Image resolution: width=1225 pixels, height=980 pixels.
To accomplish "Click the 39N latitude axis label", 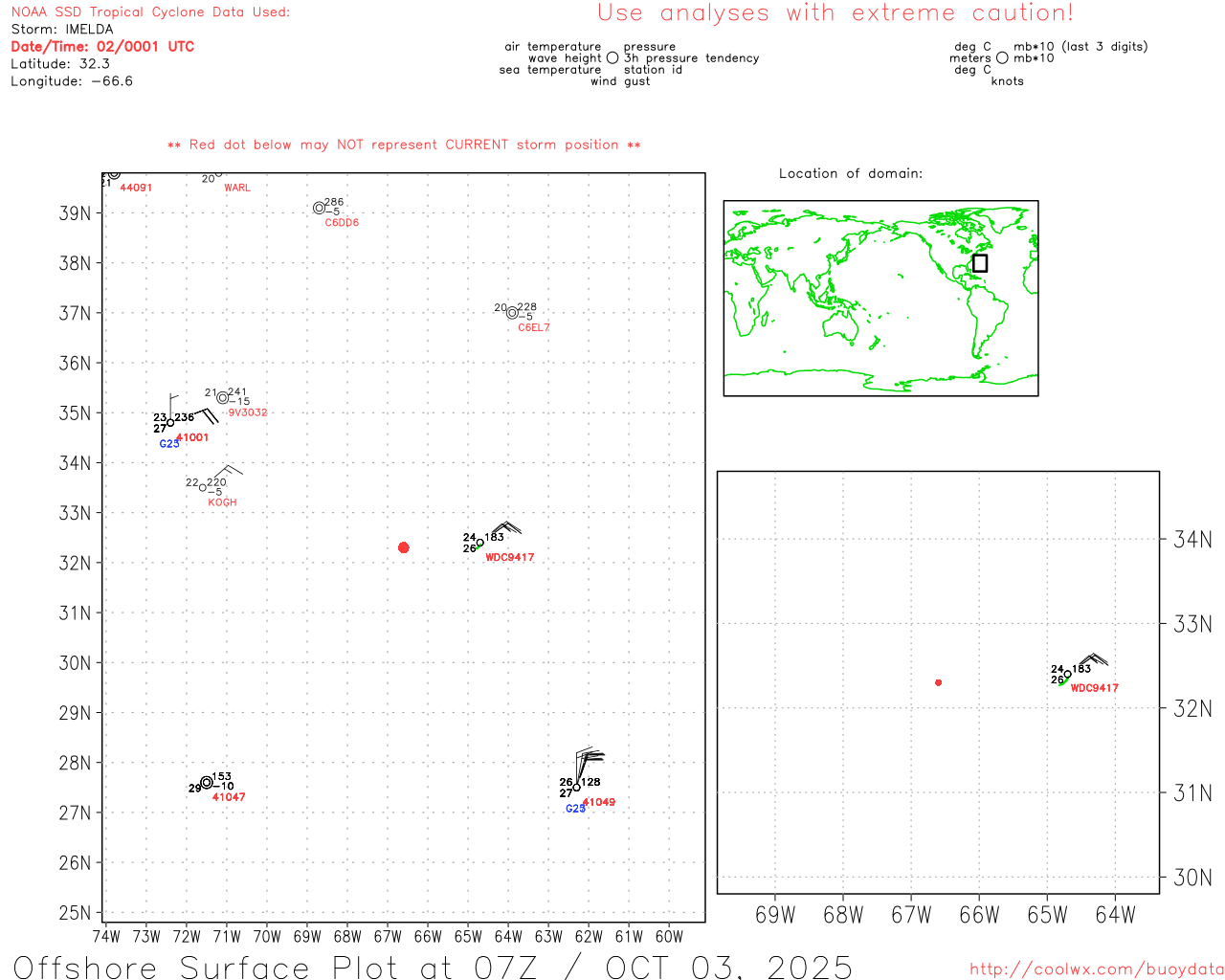I will tap(75, 213).
